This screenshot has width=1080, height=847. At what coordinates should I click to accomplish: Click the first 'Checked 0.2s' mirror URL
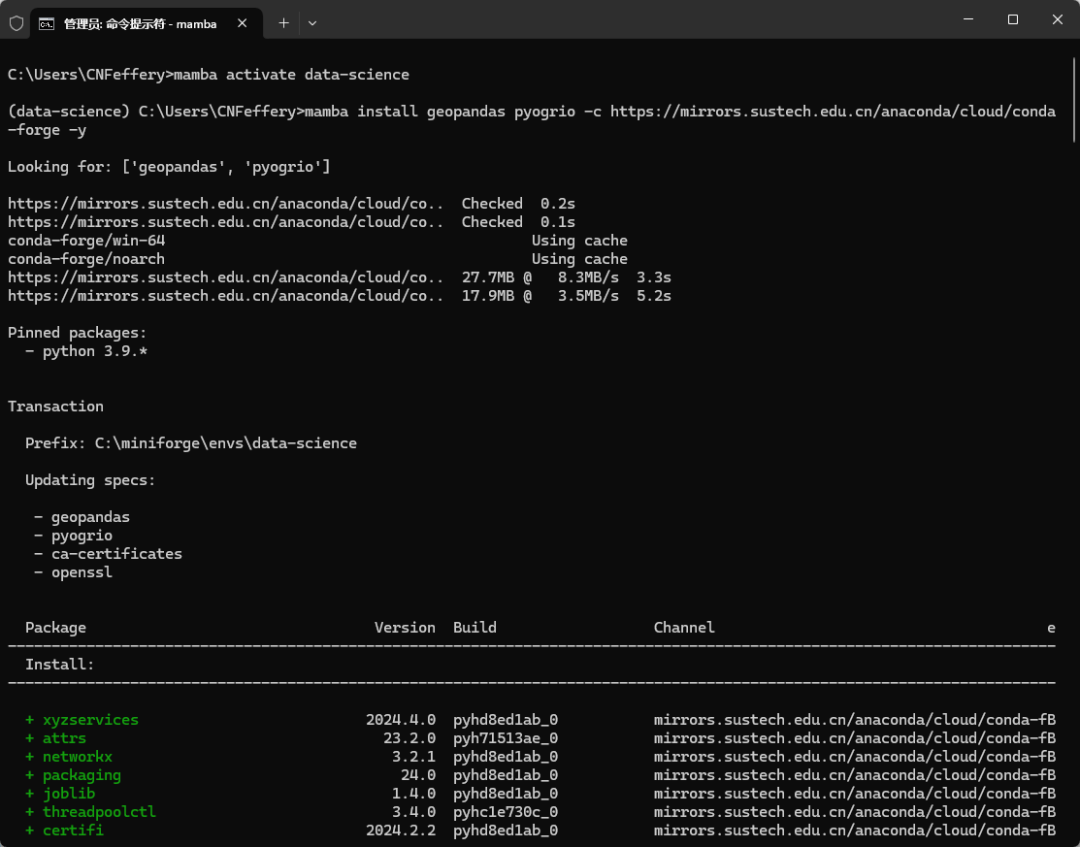click(x=225, y=204)
